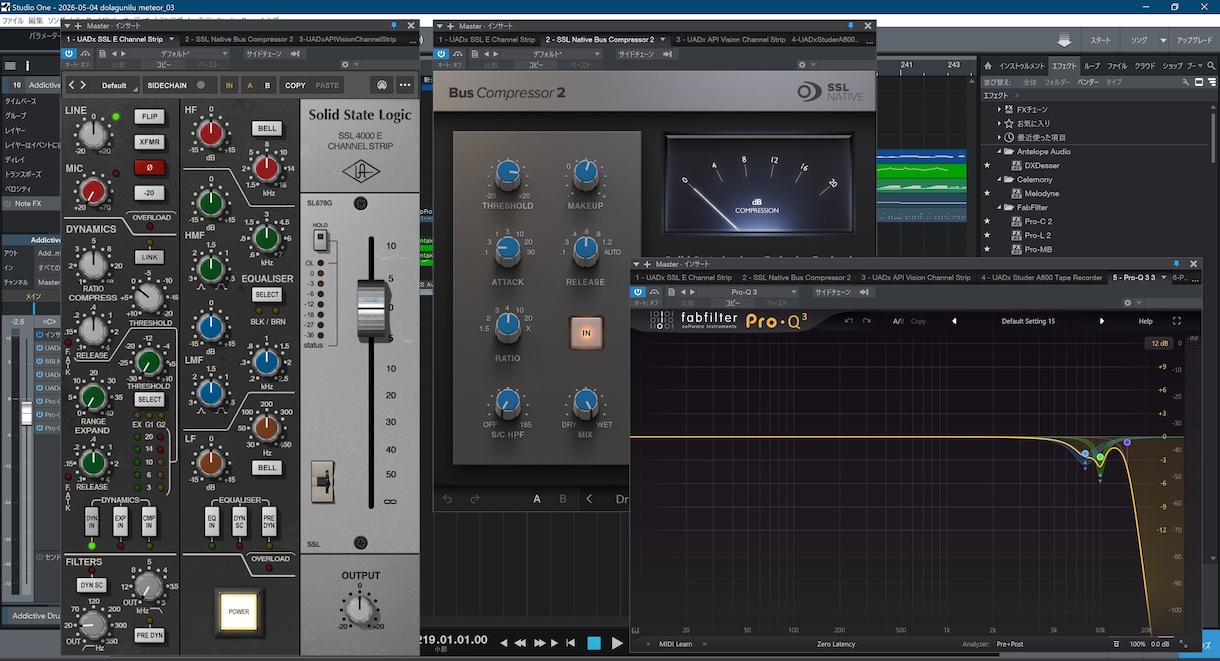Select the Melodyne effect in browser

click(1041, 193)
